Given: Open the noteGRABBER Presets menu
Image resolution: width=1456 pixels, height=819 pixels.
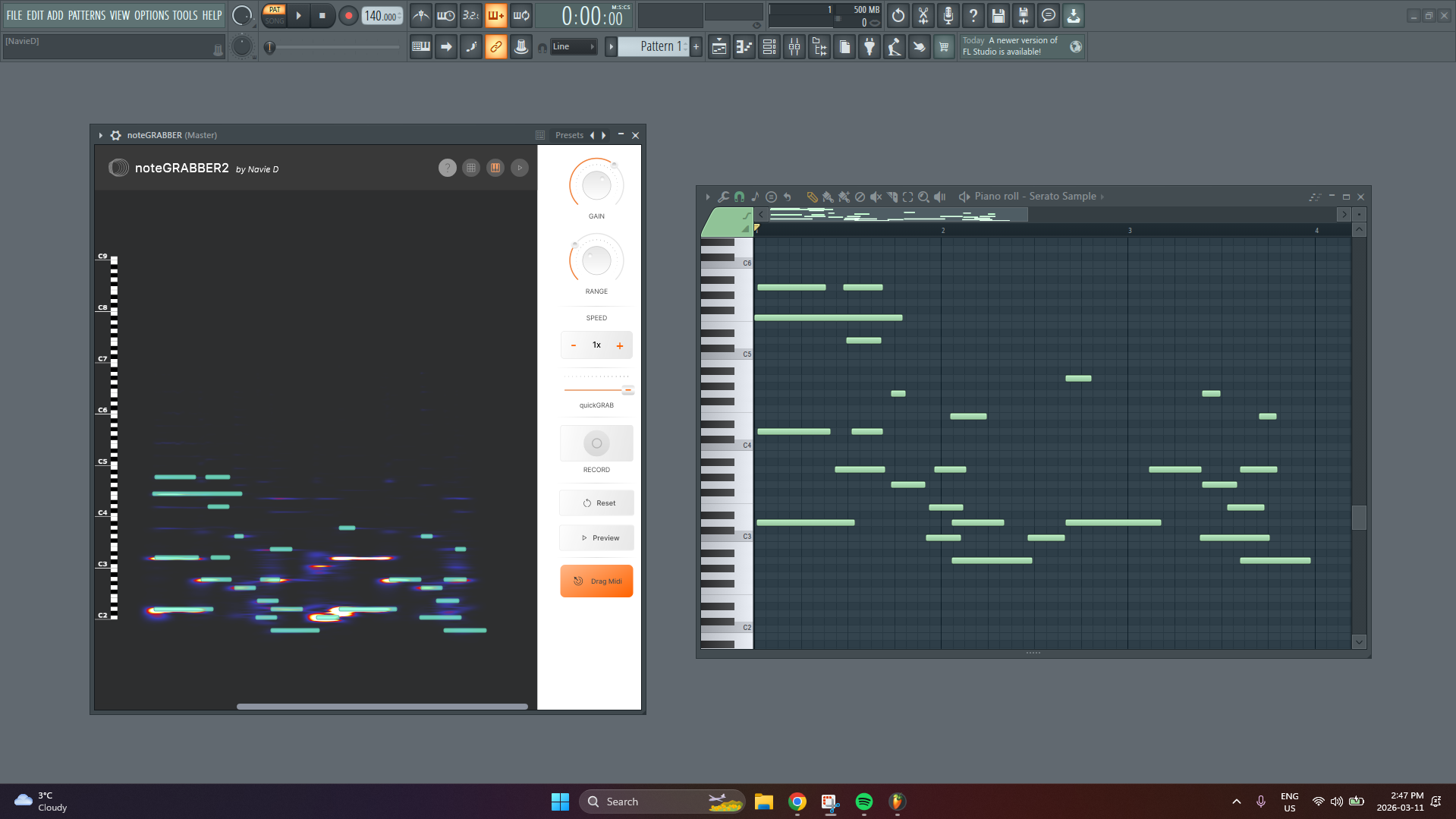Looking at the screenshot, I should (569, 135).
